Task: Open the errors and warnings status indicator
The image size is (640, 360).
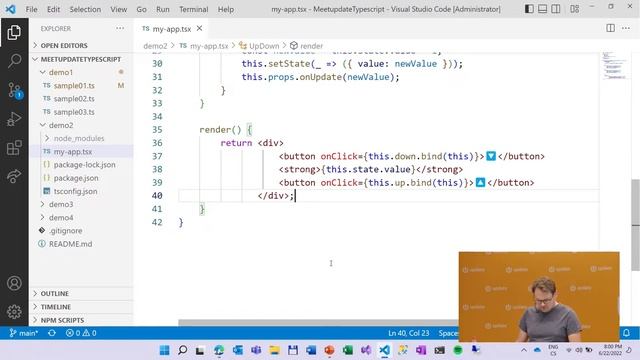Action: pos(81,333)
